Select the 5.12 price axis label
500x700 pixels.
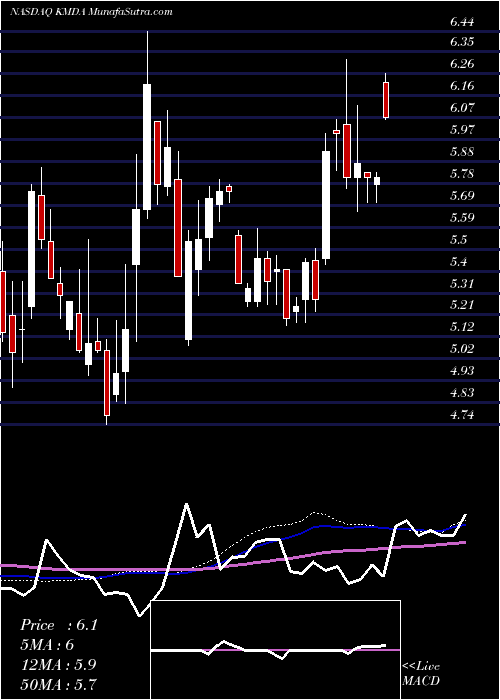pyautogui.click(x=462, y=327)
